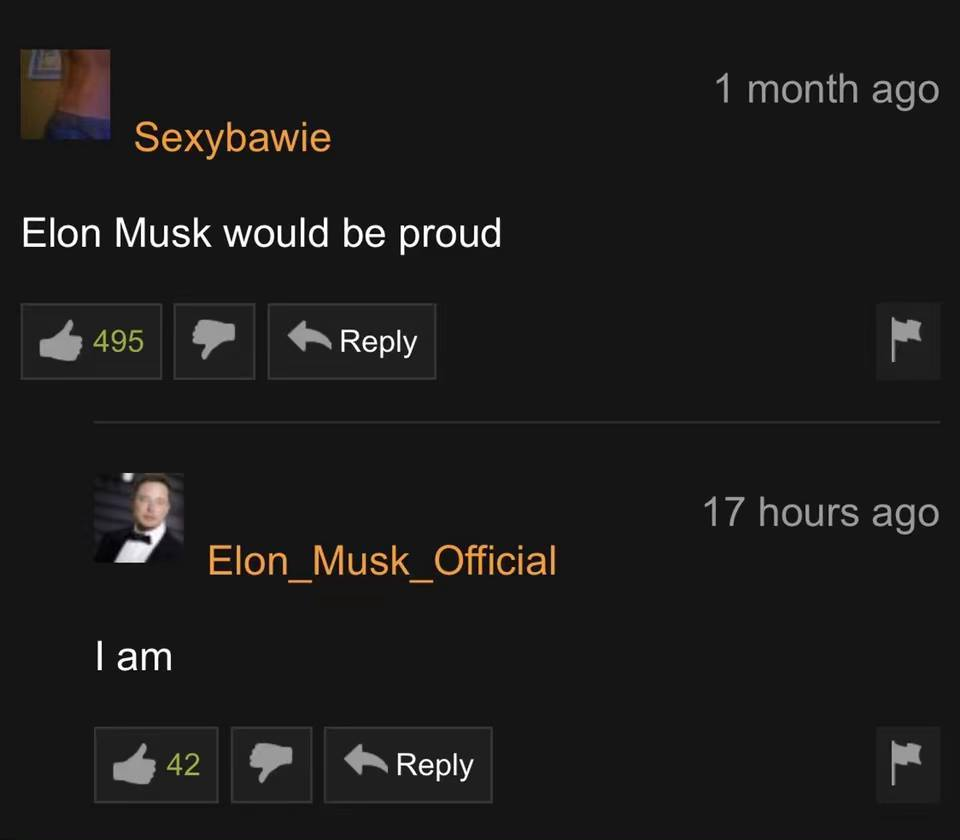Click the "1 month ago" timestamp
Image resolution: width=960 pixels, height=840 pixels.
point(827,89)
